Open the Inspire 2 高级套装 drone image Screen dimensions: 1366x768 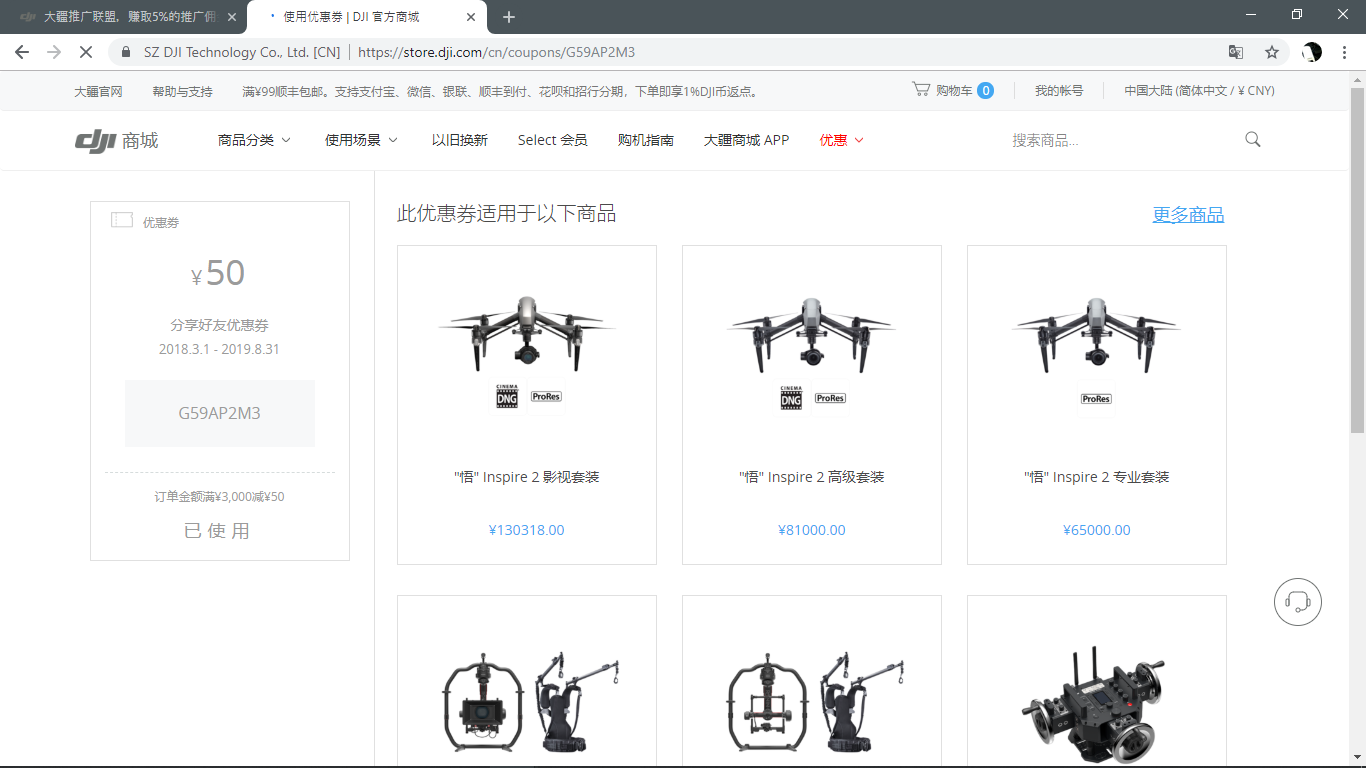click(x=812, y=351)
